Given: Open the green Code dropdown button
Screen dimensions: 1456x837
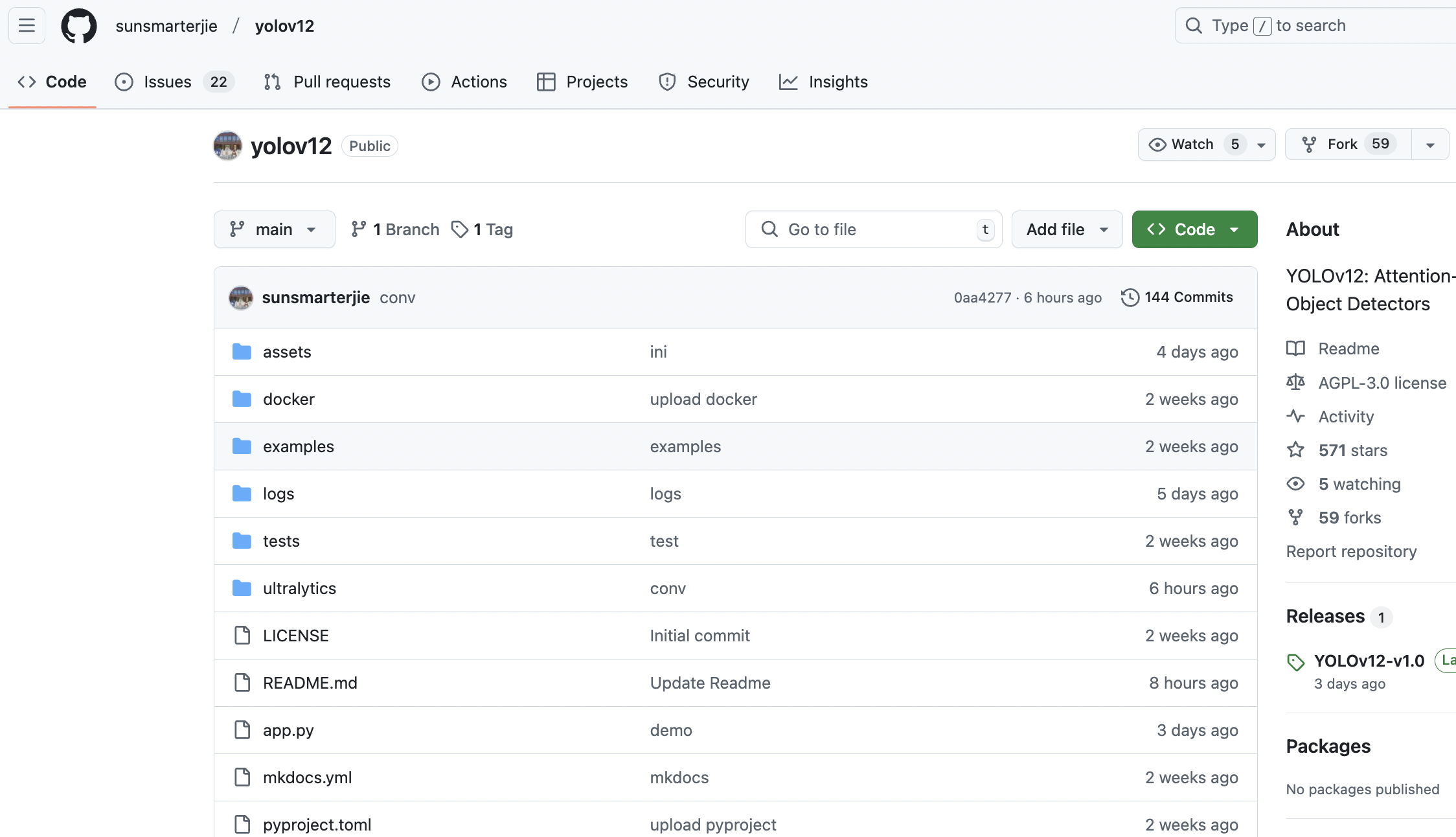Looking at the screenshot, I should coord(1194,229).
